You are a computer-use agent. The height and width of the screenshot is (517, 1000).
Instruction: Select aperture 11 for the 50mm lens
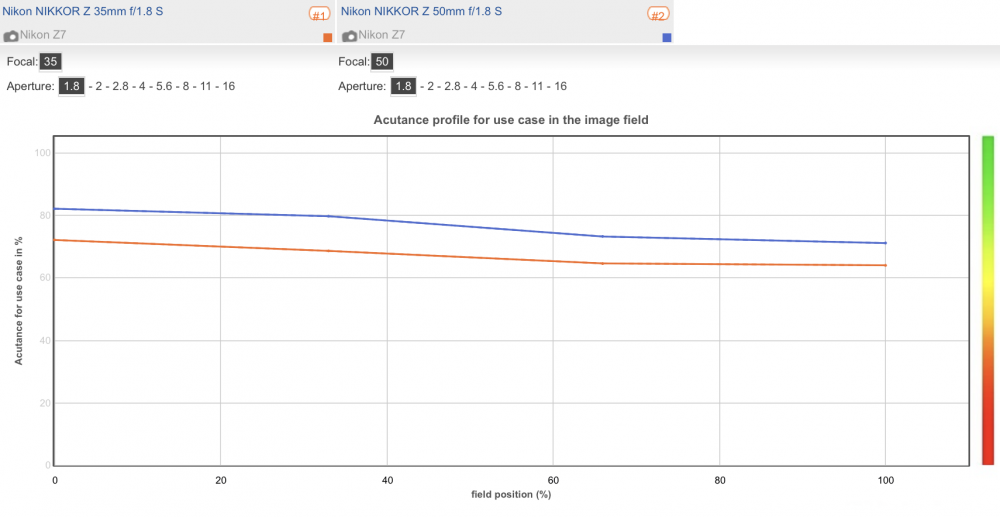click(x=539, y=86)
